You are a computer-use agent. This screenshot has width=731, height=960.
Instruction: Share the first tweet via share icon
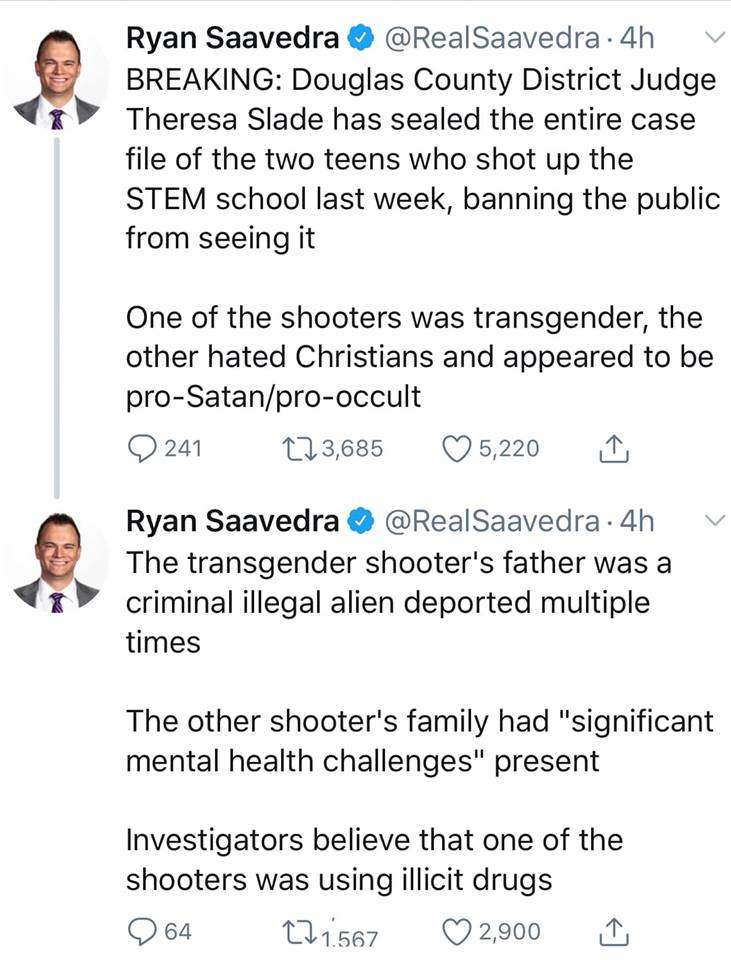[x=610, y=450]
